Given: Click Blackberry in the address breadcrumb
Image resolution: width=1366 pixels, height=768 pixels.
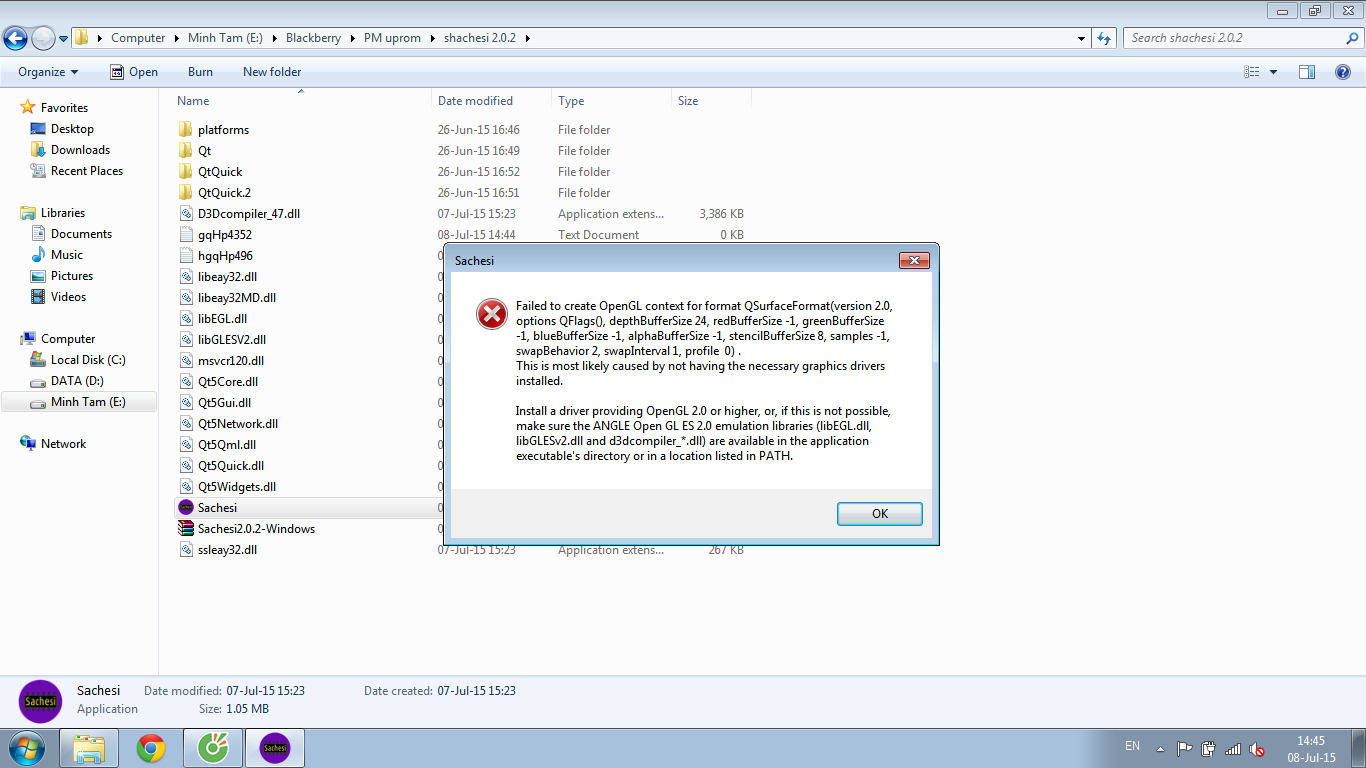Looking at the screenshot, I should (x=313, y=38).
